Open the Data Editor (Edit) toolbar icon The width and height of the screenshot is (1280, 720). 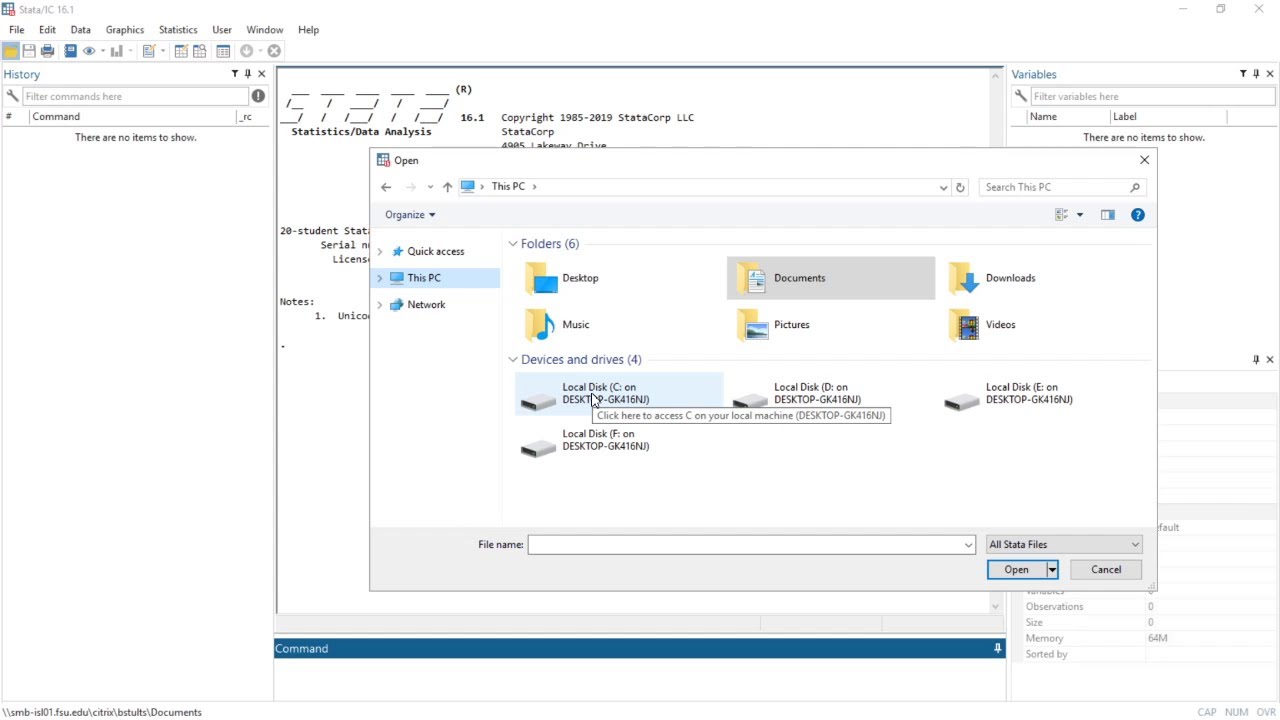coord(181,51)
